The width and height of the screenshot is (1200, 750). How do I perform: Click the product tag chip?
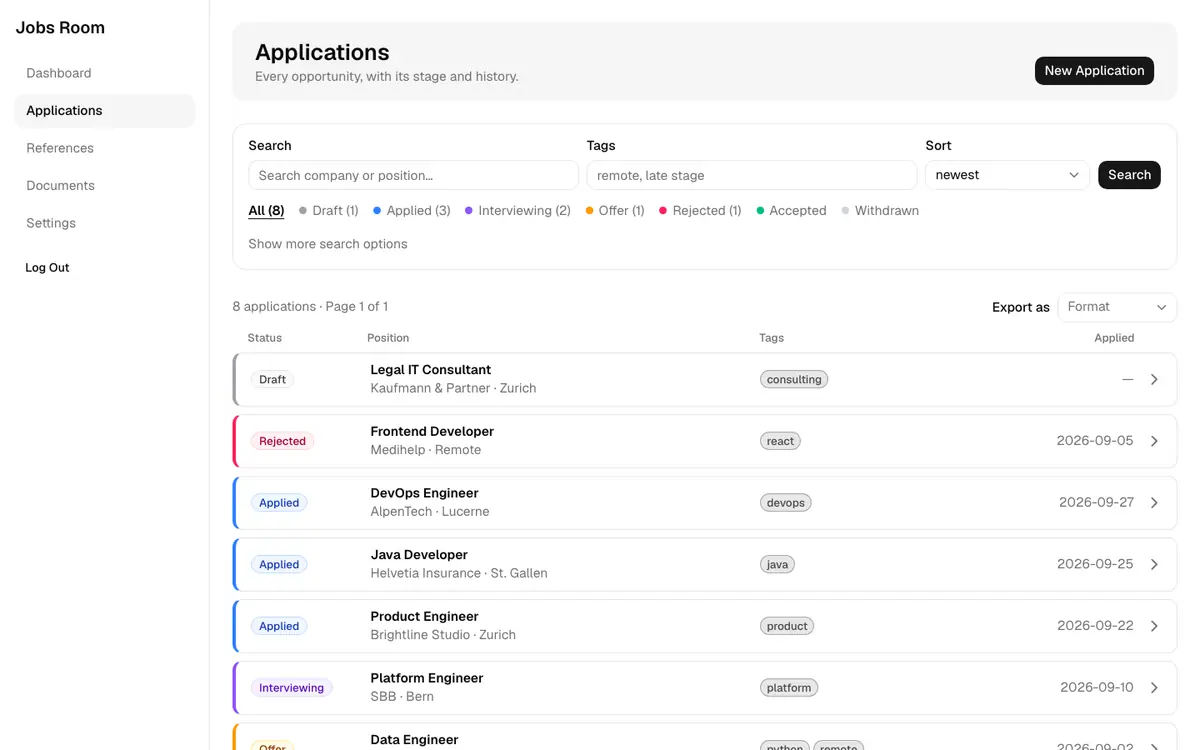787,626
